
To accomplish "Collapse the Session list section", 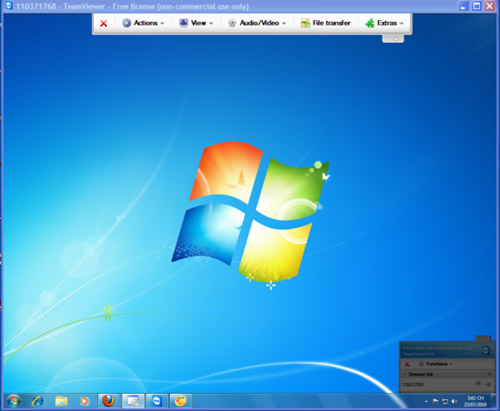I will tap(405, 374).
